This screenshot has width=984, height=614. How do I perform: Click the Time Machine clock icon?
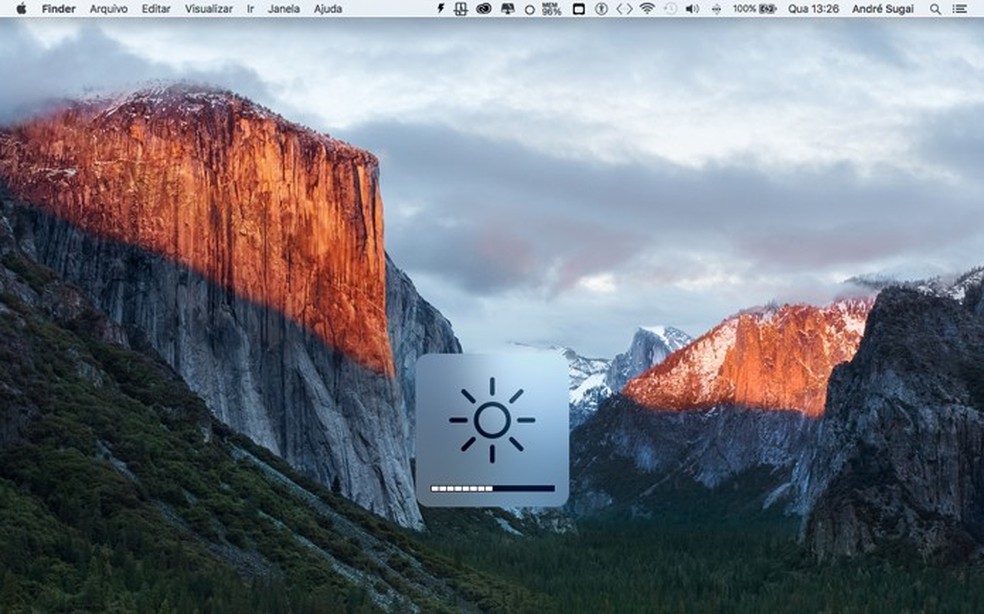670,9
